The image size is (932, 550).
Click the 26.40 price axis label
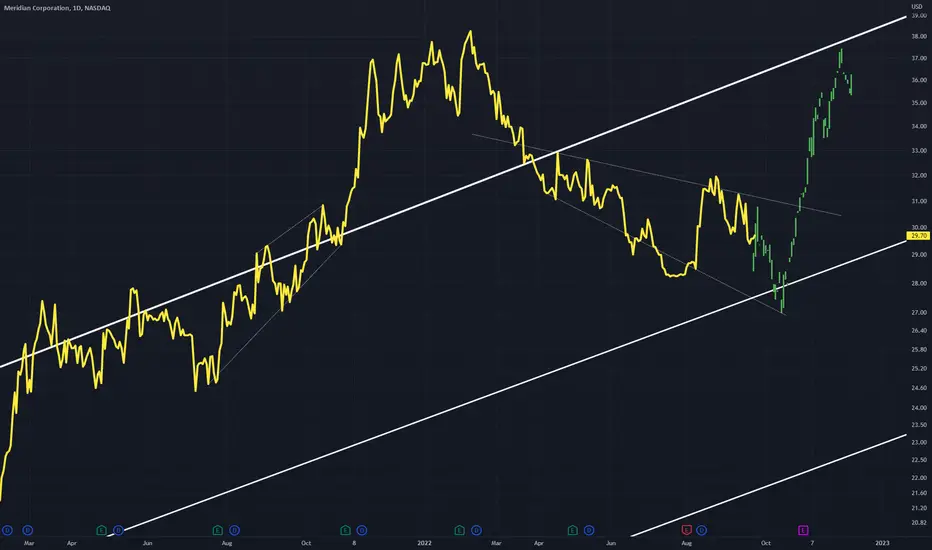[919, 331]
